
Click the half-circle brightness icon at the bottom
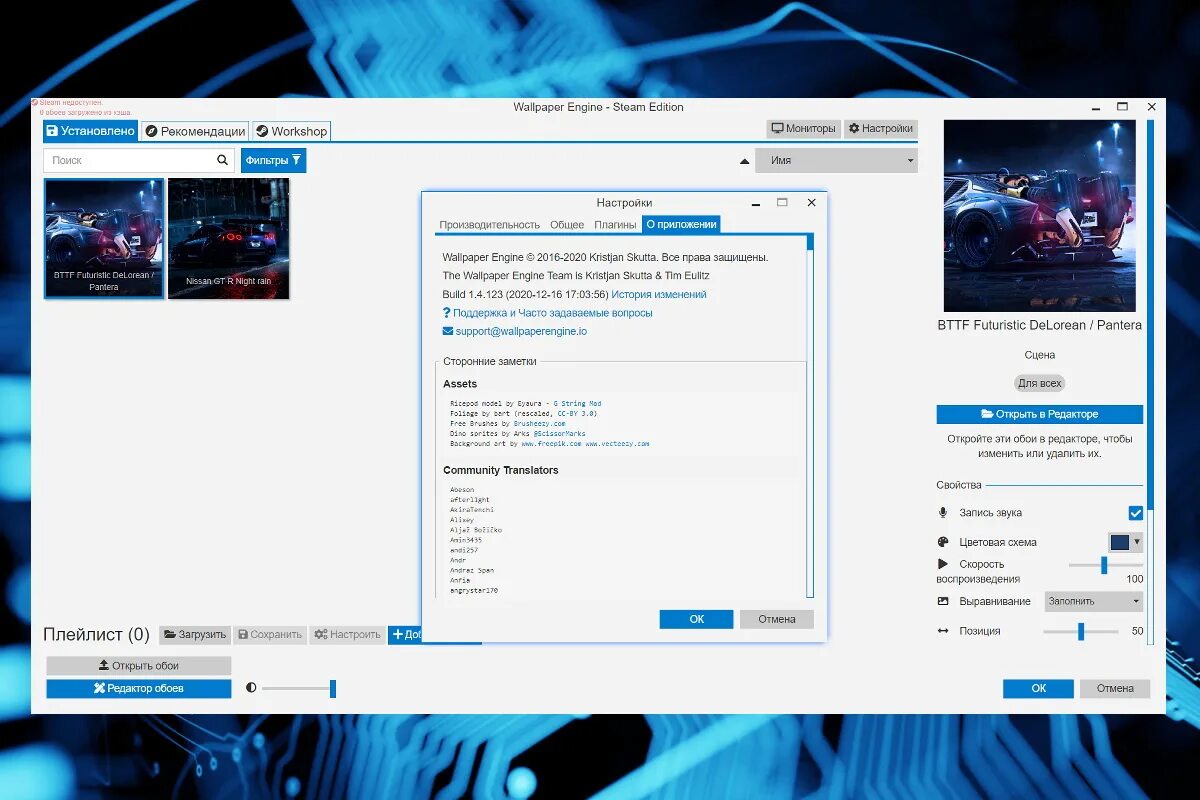click(251, 688)
